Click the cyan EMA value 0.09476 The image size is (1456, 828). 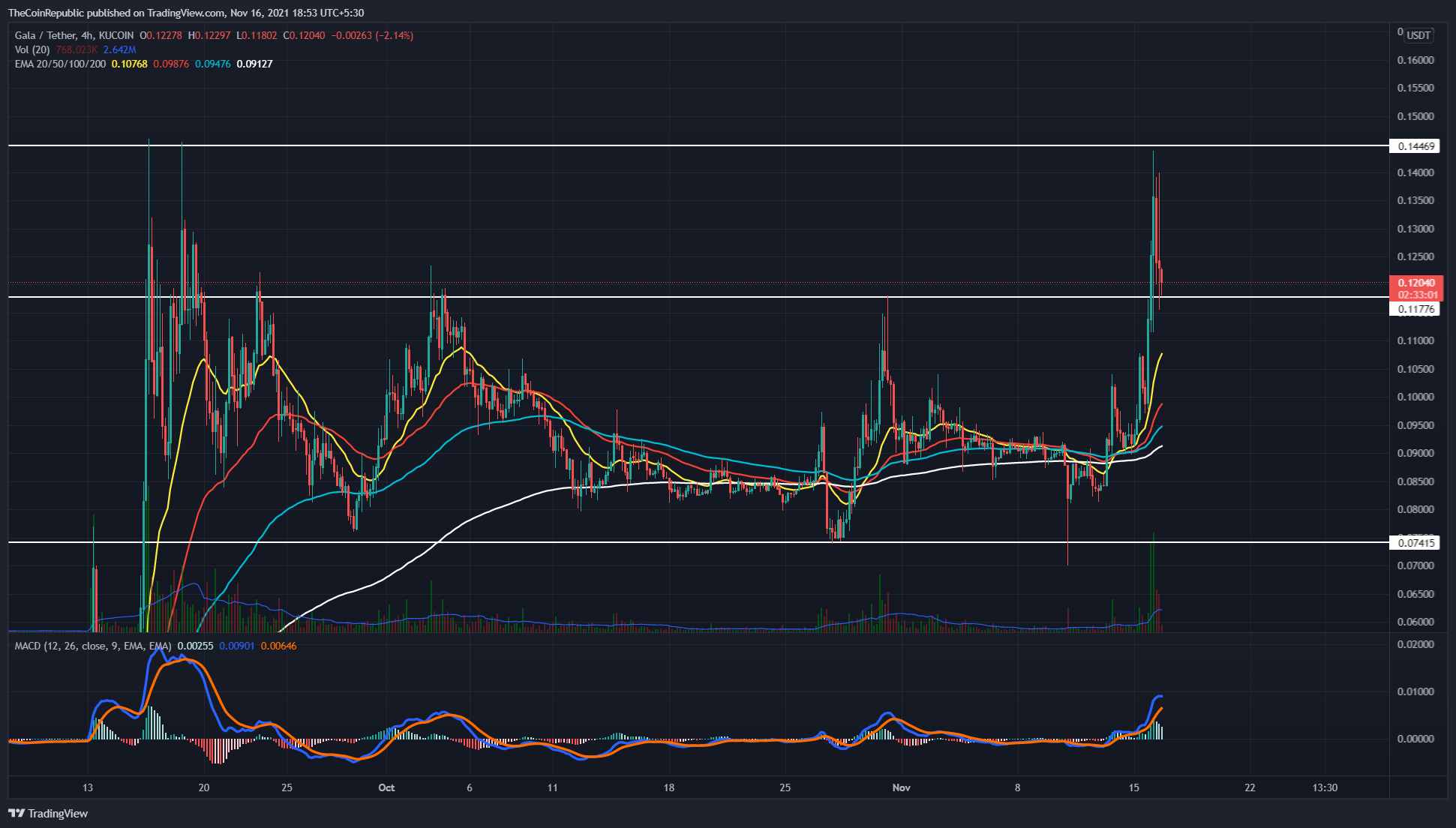click(213, 64)
